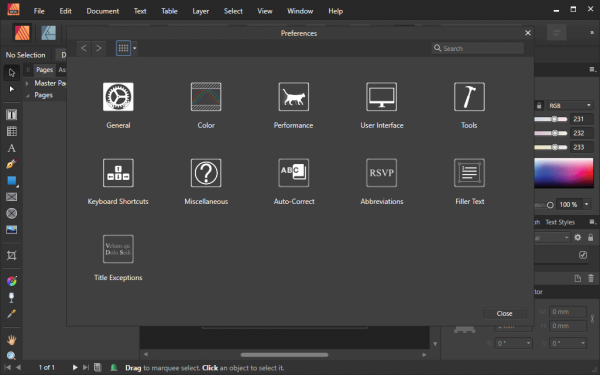Toggle the color panel lock icon
The height and width of the screenshot is (375, 600).
pos(539,105)
